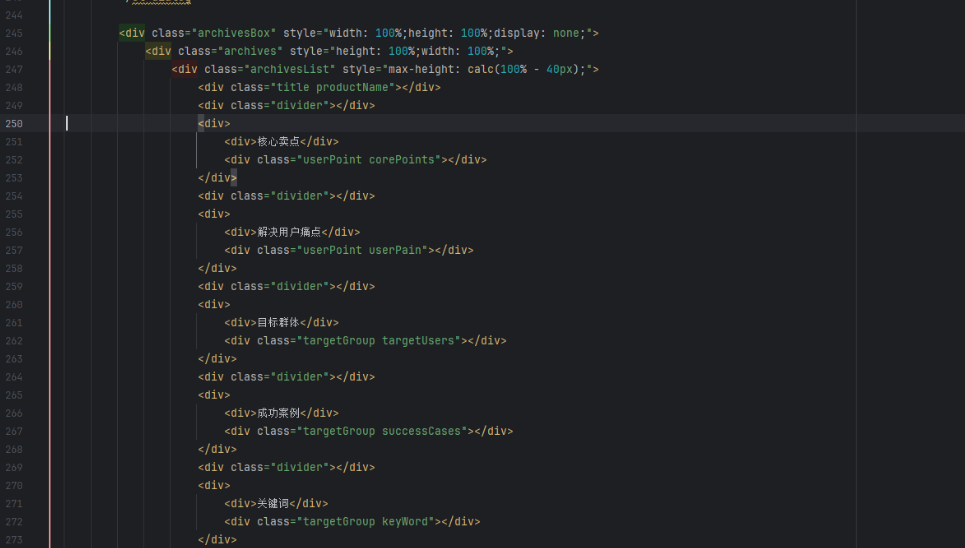Screen dimensions: 965x548
Task: Click the opening <div> tag on line 265
Action: 214,395
